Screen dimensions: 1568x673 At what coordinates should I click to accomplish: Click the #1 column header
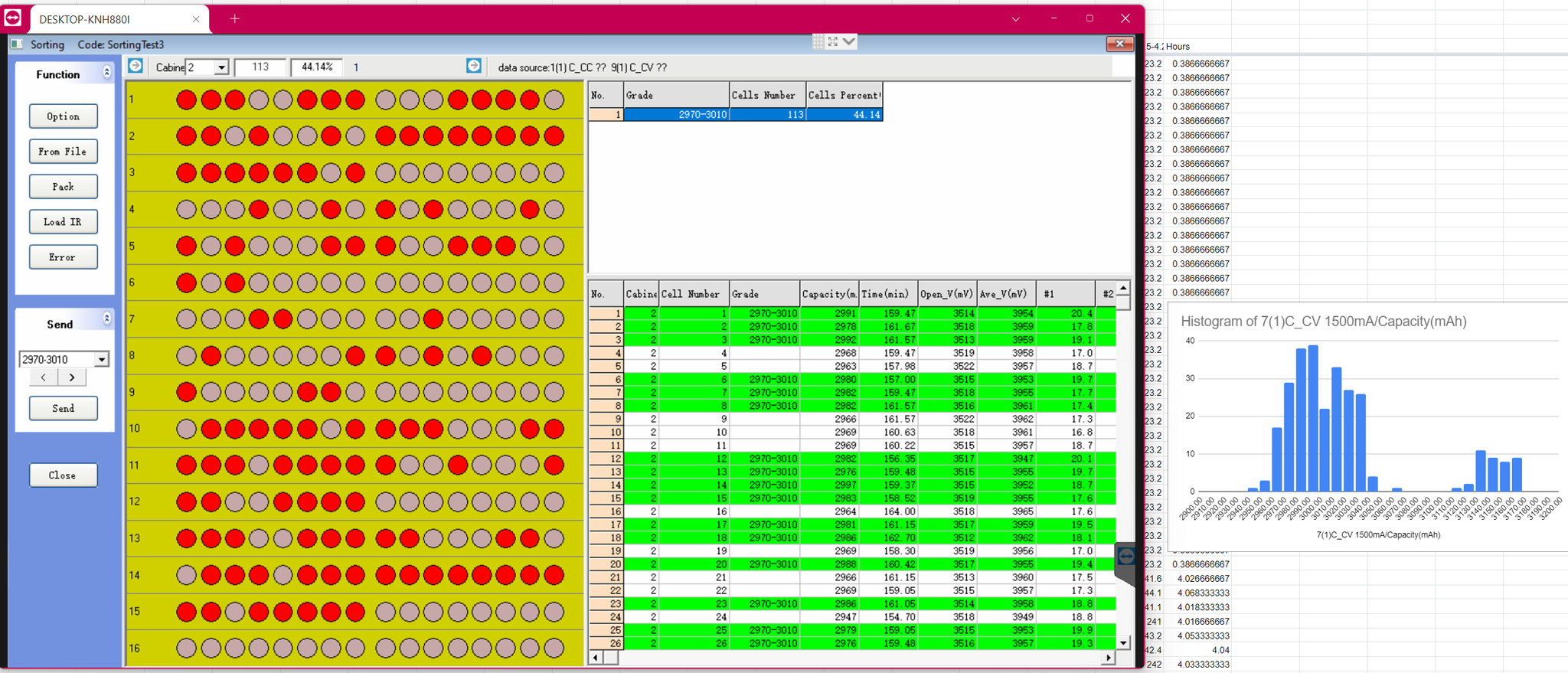pyautogui.click(x=1066, y=294)
